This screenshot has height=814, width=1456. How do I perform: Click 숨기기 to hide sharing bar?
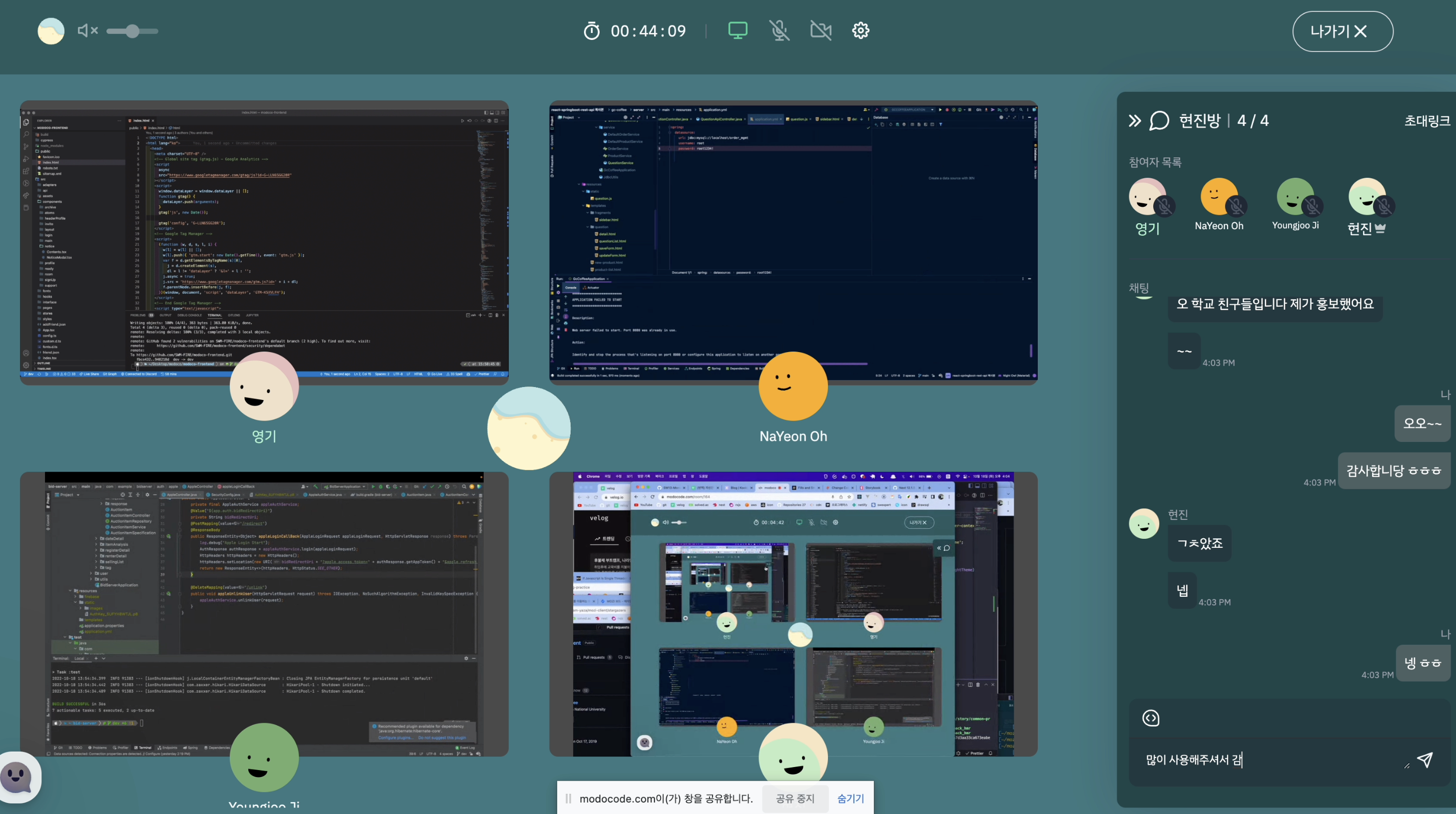click(850, 798)
